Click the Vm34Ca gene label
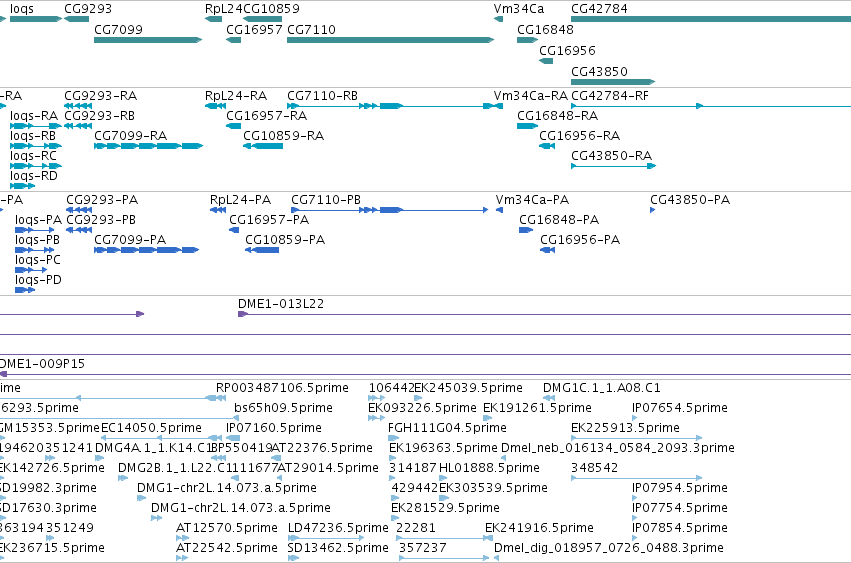851x563 pixels. [519, 9]
